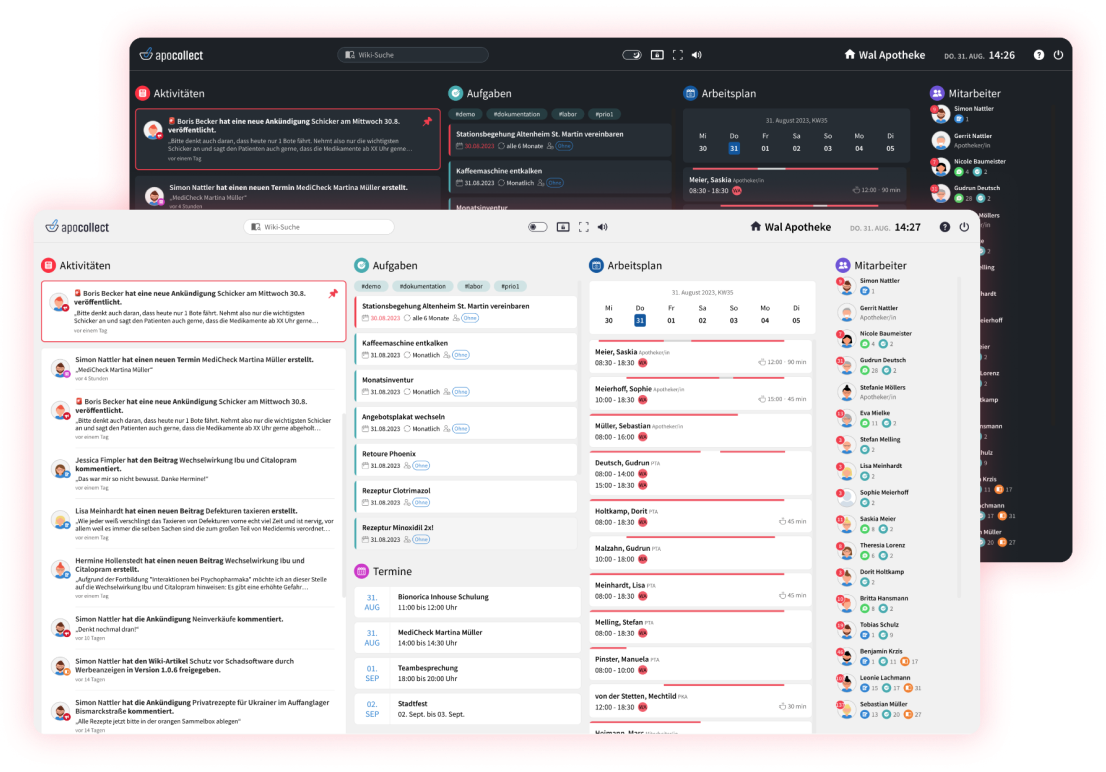Image resolution: width=1106 pixels, height=772 pixels.
Task: Toggle the dark mode switch in the light window
Action: point(538,227)
